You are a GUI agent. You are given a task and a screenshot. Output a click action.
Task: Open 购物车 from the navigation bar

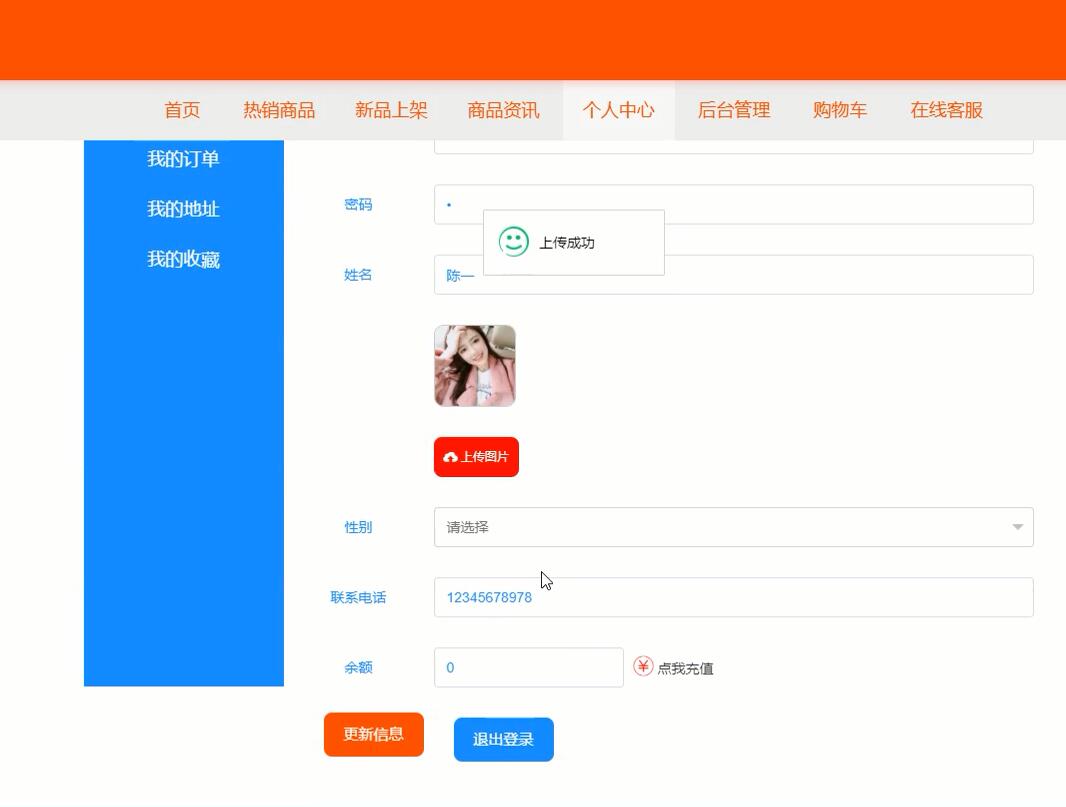(x=840, y=111)
